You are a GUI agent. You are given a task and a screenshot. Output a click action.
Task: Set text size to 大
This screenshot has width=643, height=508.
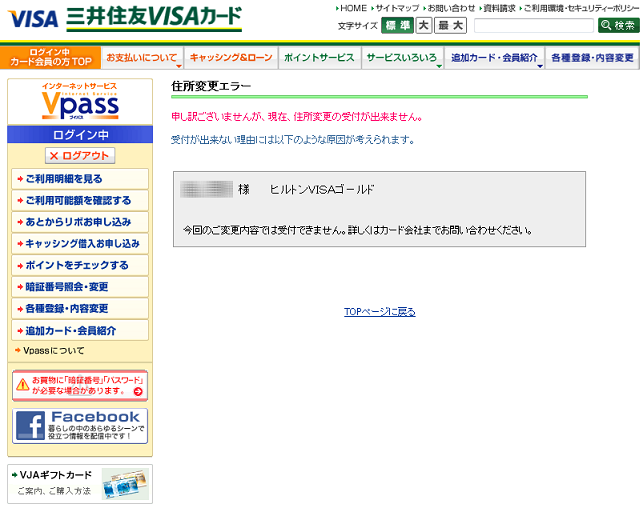tap(424, 25)
